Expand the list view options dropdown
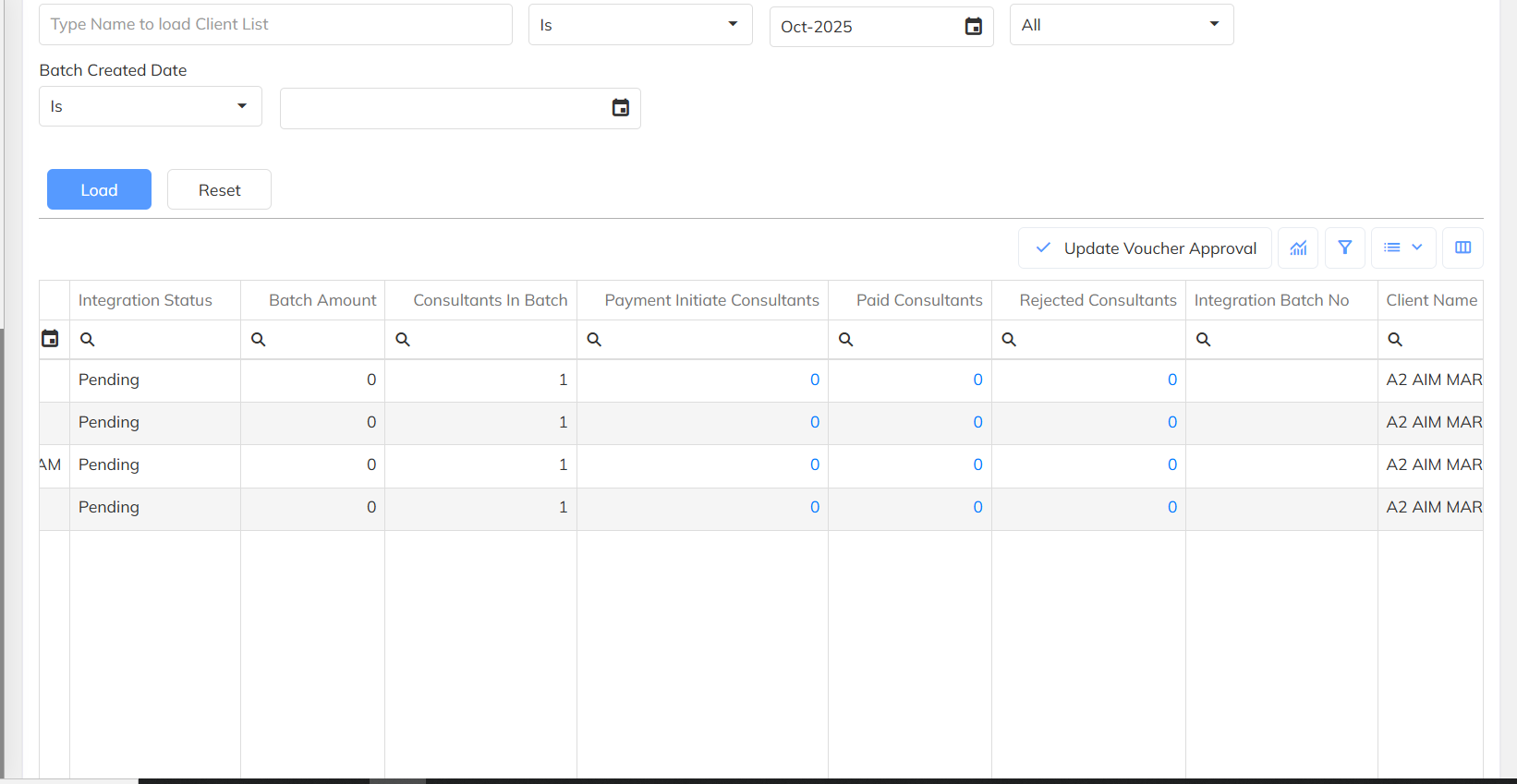The width and height of the screenshot is (1517, 784). click(1403, 247)
